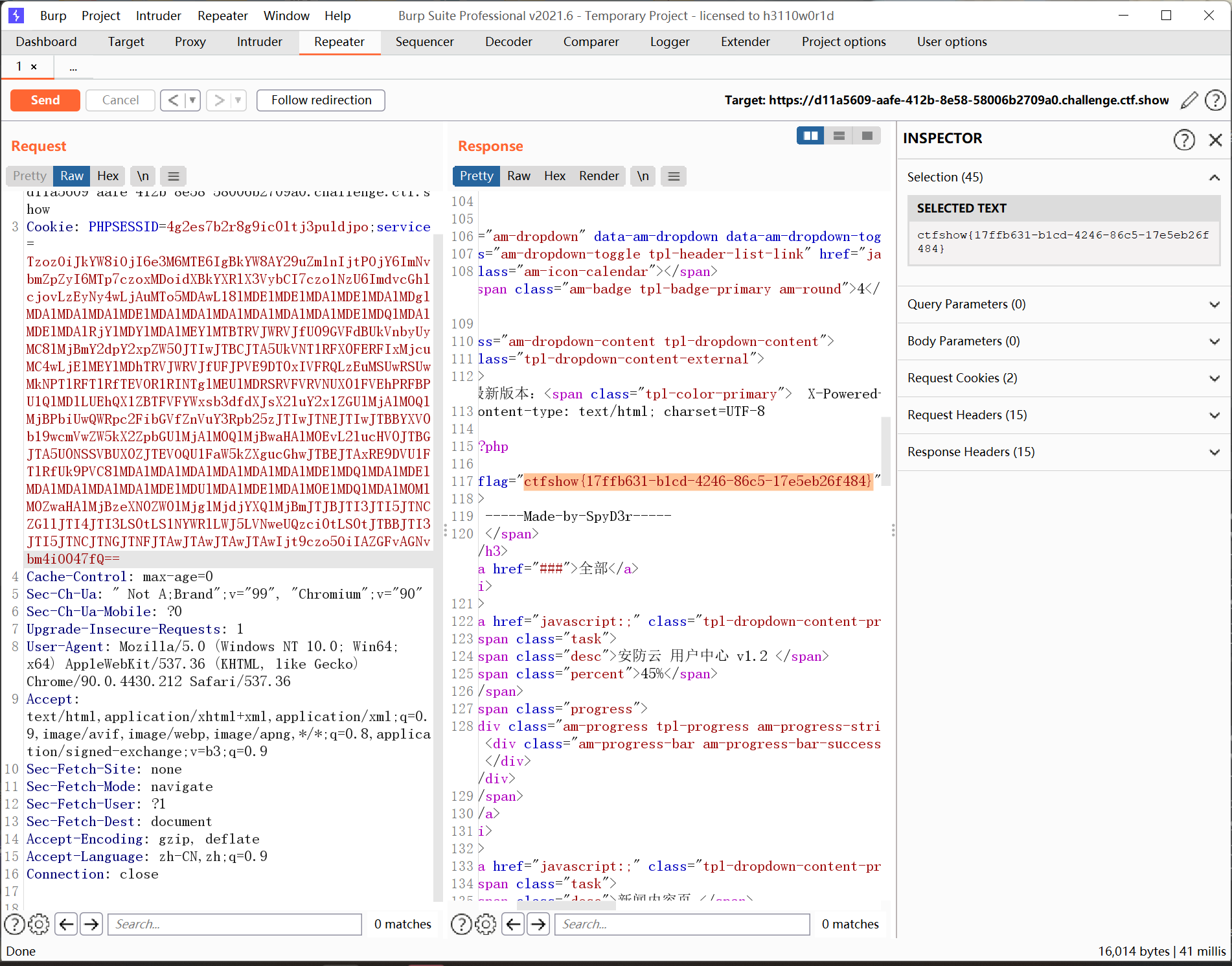Switch Request view to Raw
This screenshot has height=966, width=1232.
click(72, 176)
